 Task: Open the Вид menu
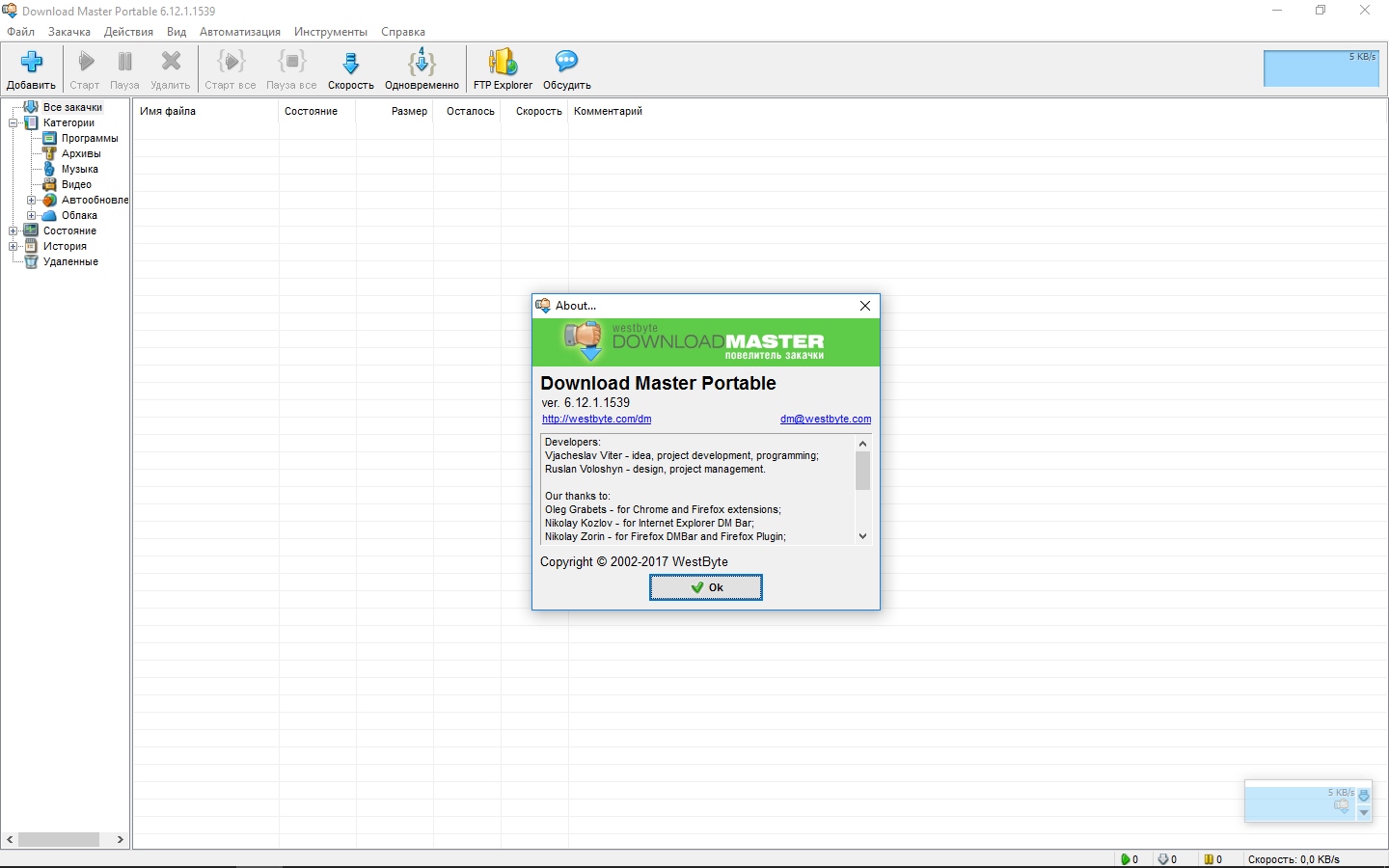[x=177, y=32]
